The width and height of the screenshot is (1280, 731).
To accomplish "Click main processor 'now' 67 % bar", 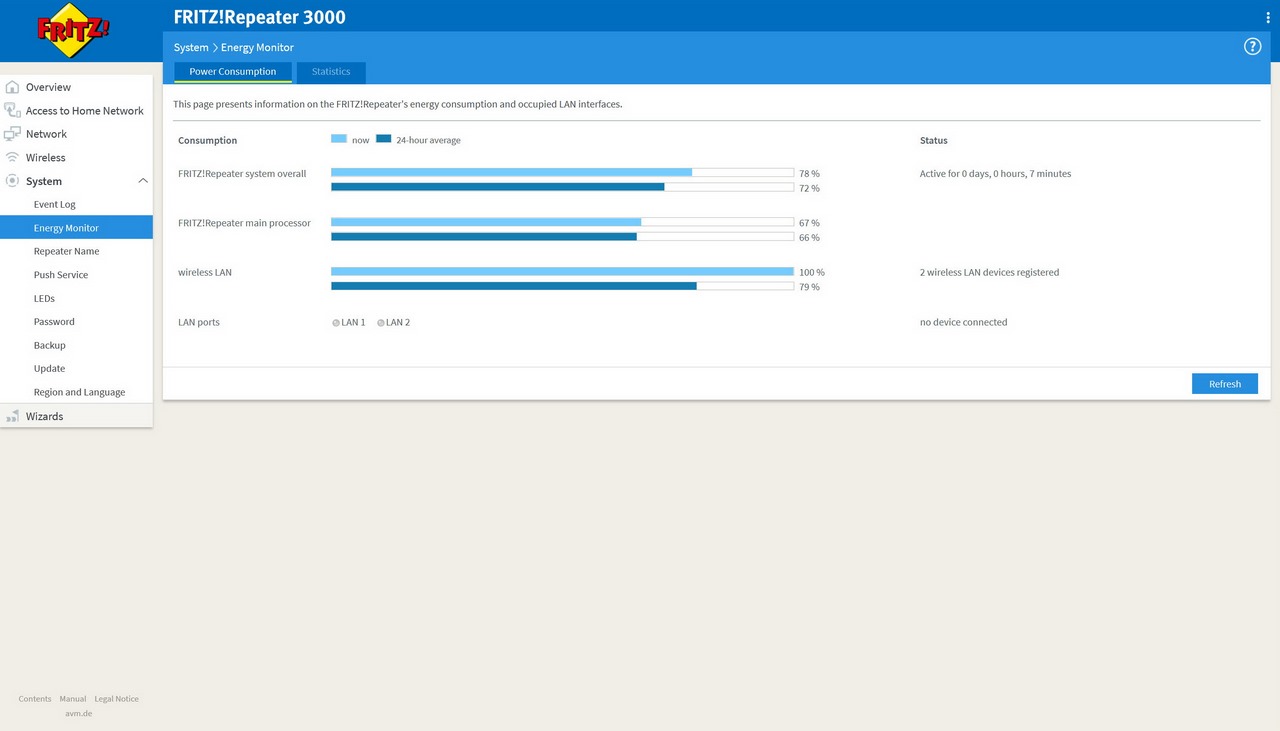I will pyautogui.click(x=562, y=222).
